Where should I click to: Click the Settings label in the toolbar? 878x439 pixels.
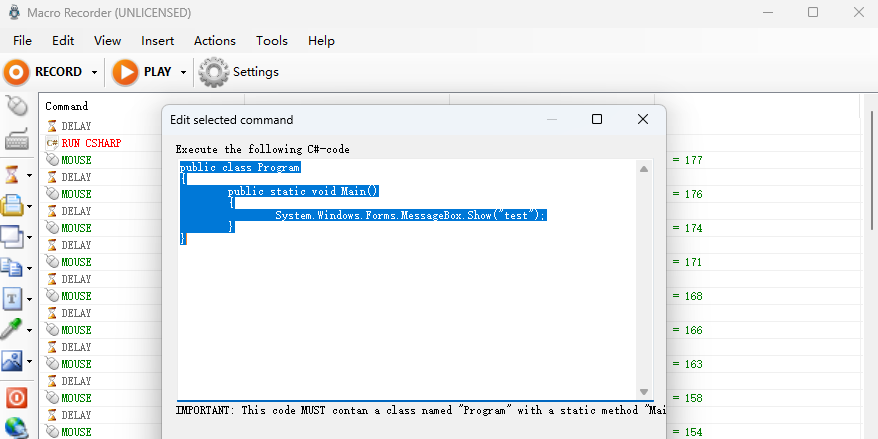click(256, 72)
